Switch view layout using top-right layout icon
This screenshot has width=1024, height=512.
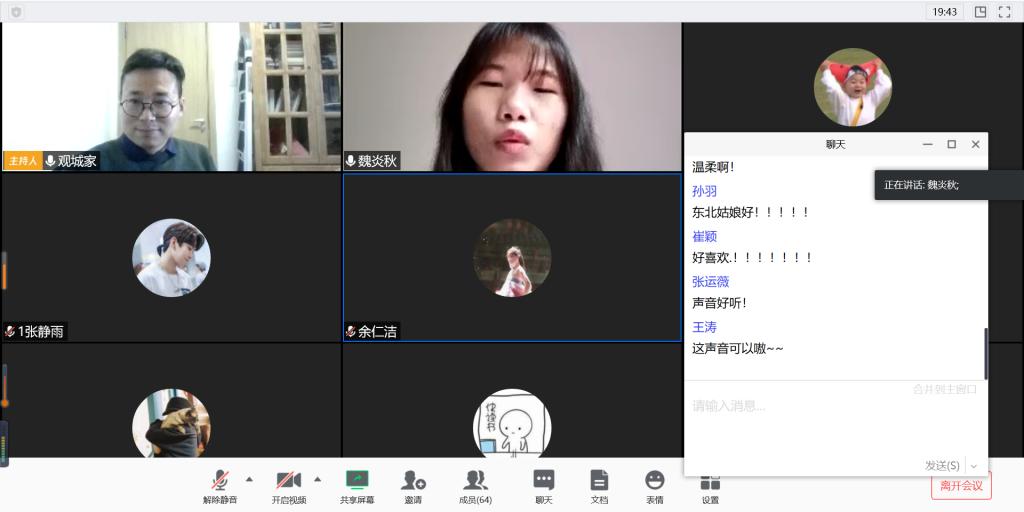980,12
